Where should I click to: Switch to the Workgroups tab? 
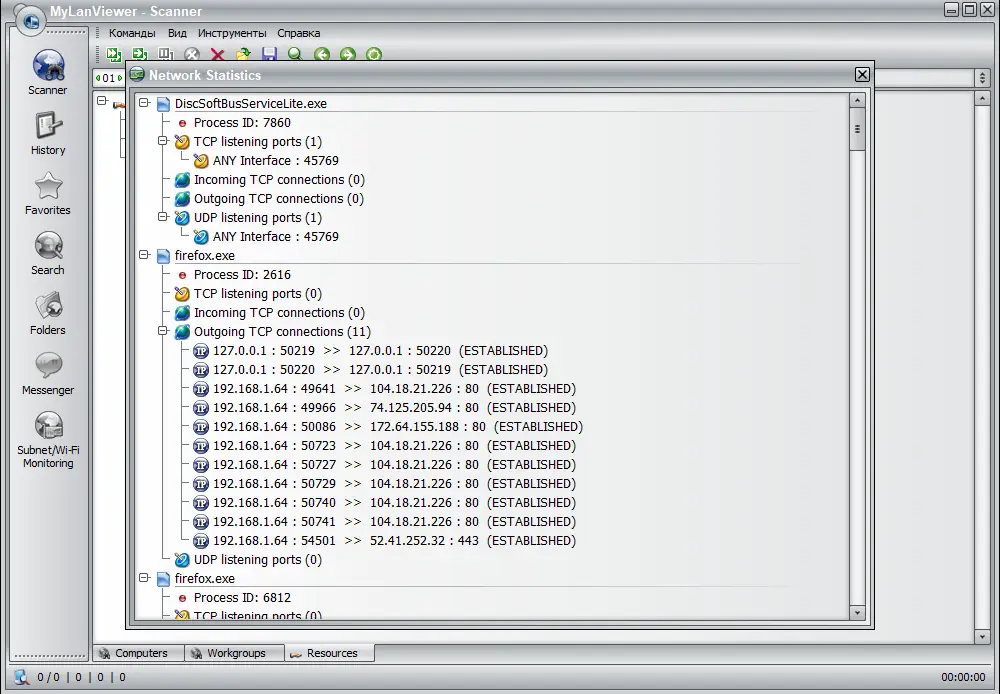point(234,653)
